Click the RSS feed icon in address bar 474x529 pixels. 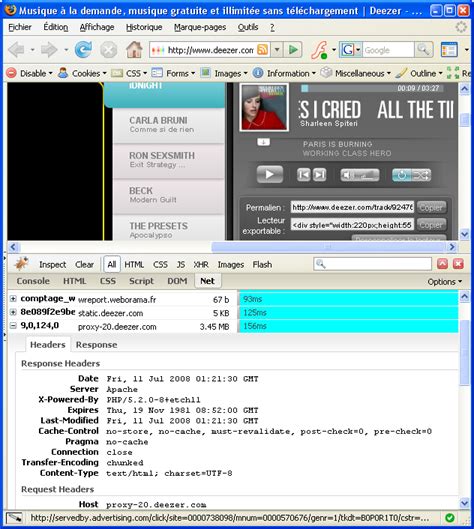[262, 50]
